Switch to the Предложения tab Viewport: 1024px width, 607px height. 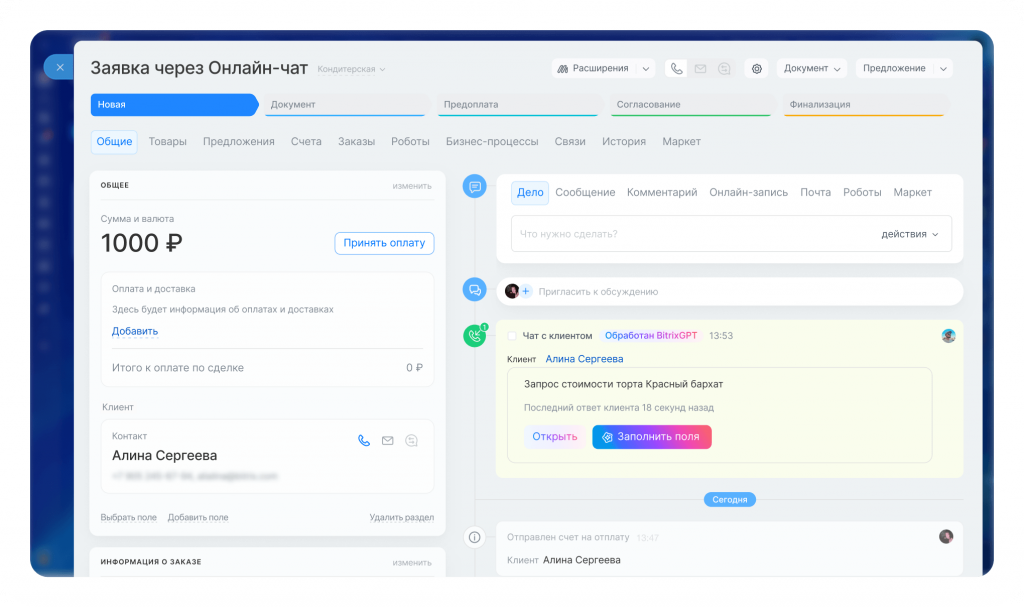click(x=238, y=142)
